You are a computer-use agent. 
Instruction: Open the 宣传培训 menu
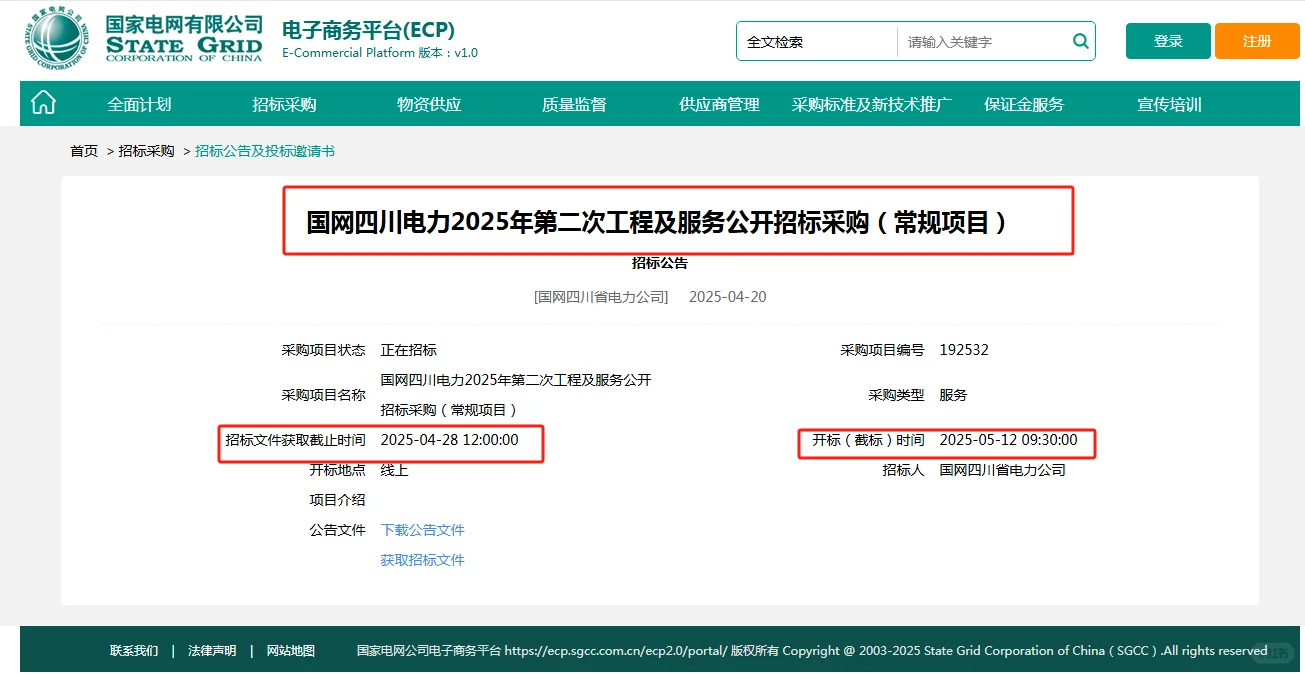click(x=1167, y=103)
